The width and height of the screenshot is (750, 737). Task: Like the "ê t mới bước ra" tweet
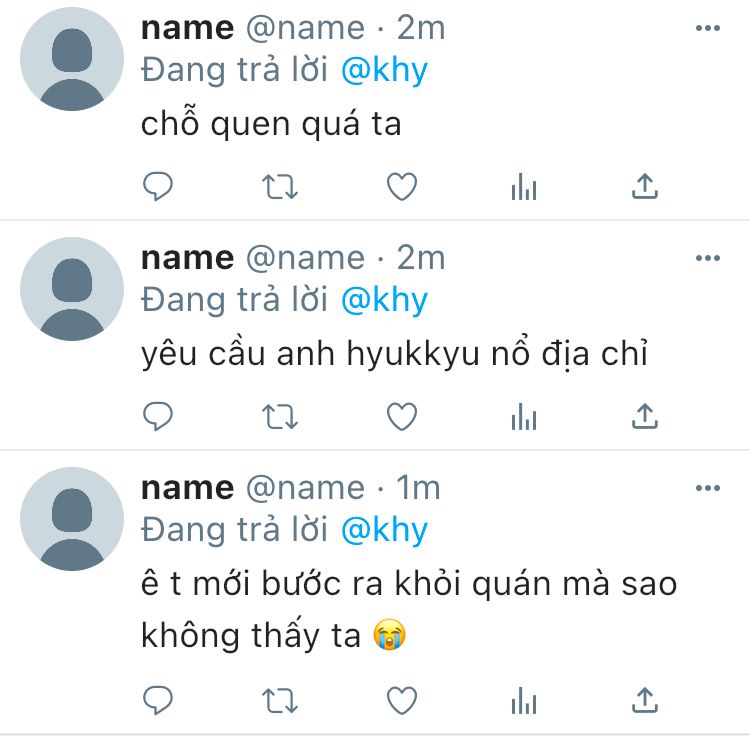click(402, 701)
